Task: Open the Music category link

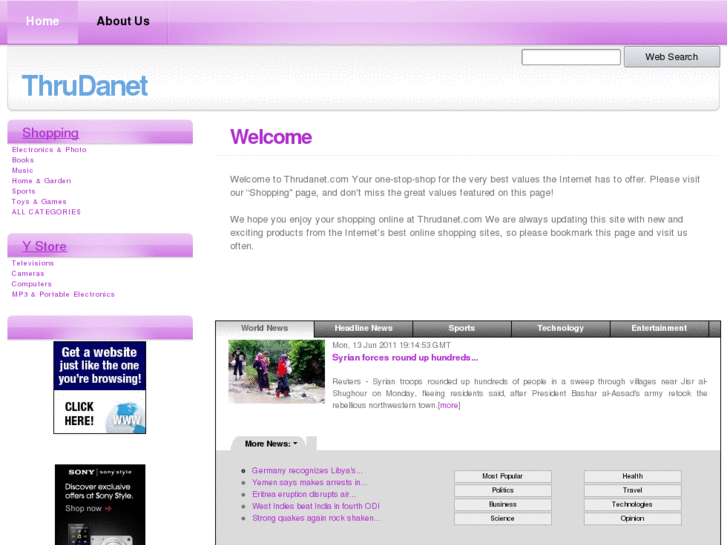Action: coord(22,170)
